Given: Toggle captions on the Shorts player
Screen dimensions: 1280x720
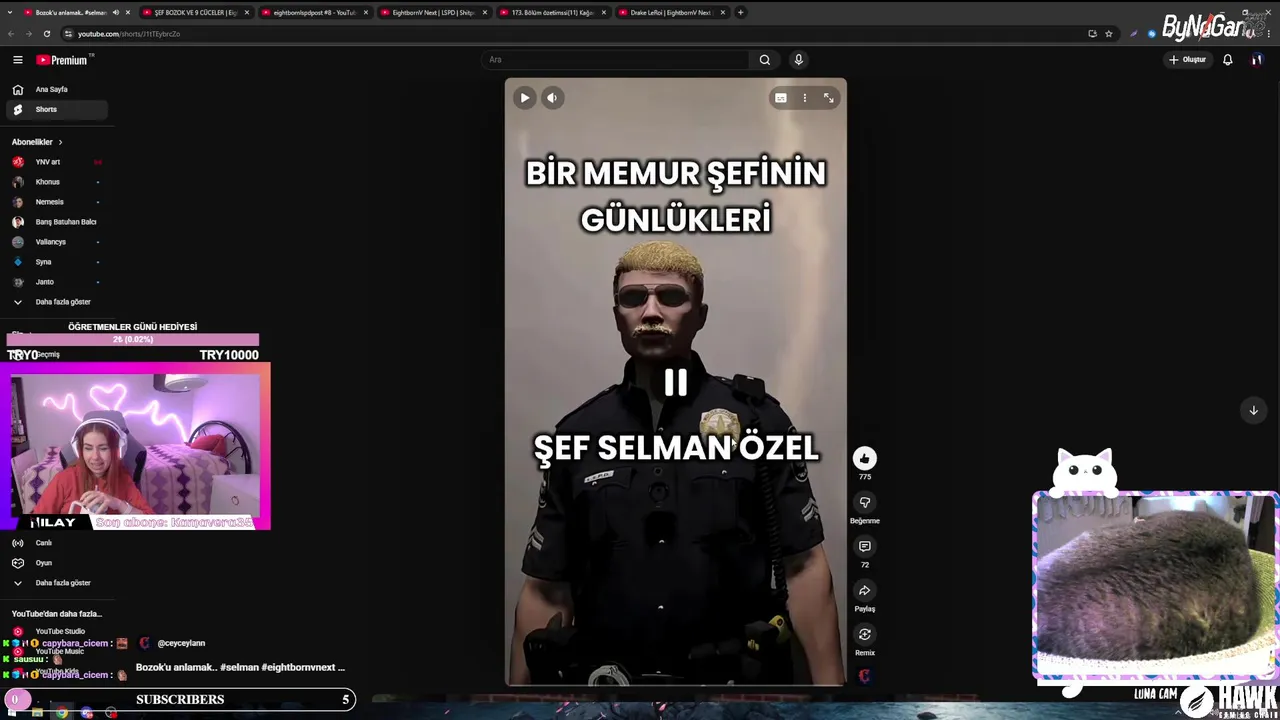Looking at the screenshot, I should (781, 98).
